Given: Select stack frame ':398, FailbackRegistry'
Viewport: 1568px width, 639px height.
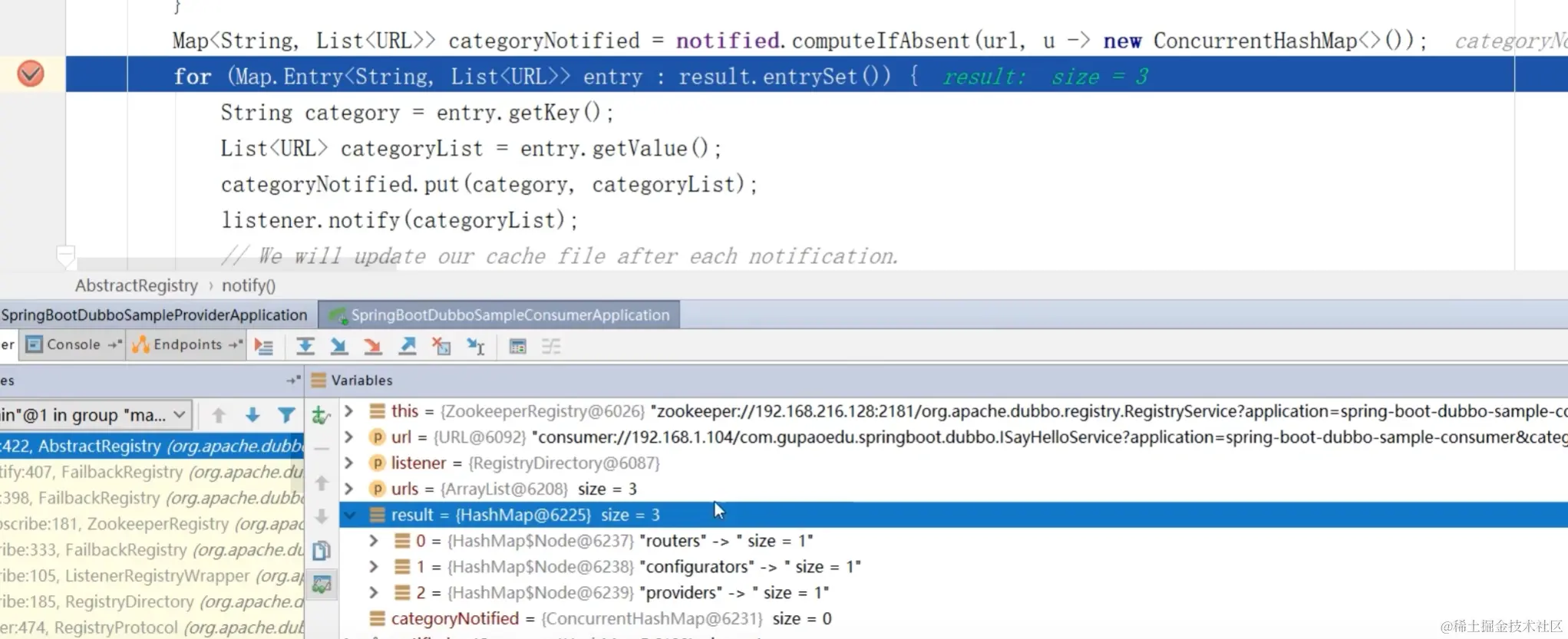Looking at the screenshot, I should tap(152, 499).
